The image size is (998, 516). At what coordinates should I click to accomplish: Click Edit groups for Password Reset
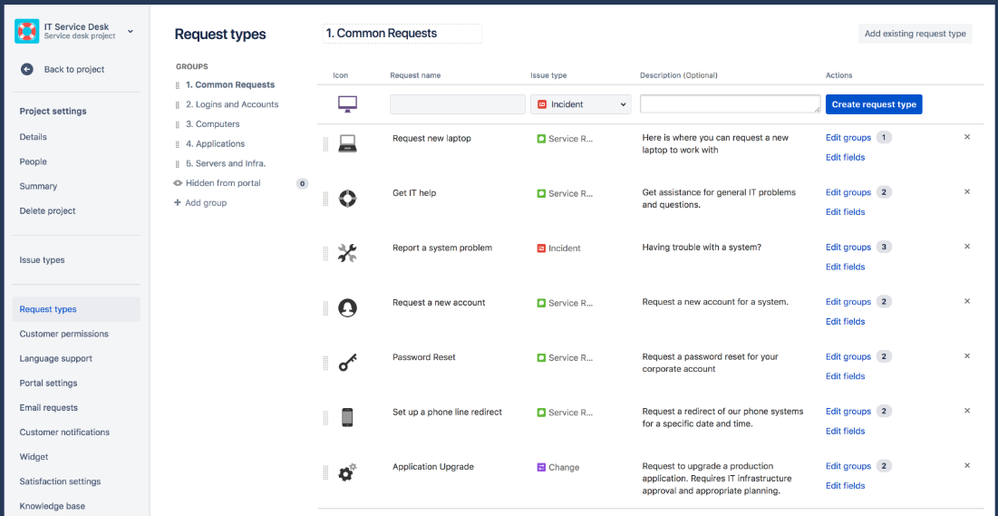point(848,356)
